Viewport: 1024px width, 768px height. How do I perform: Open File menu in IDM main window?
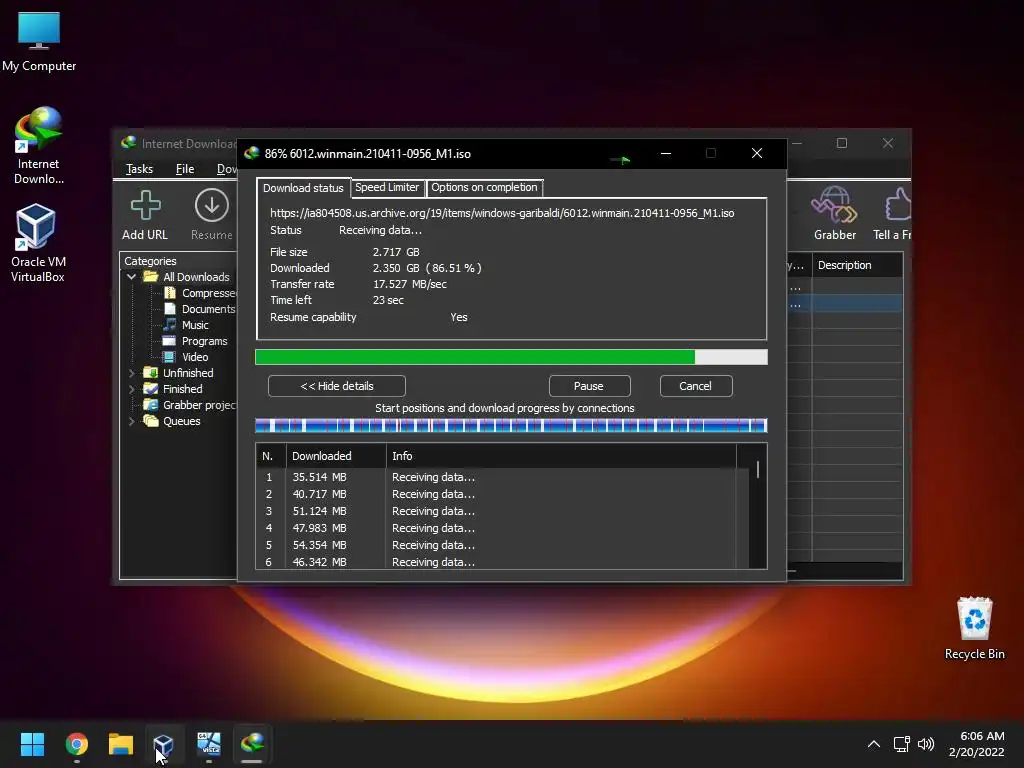185,169
